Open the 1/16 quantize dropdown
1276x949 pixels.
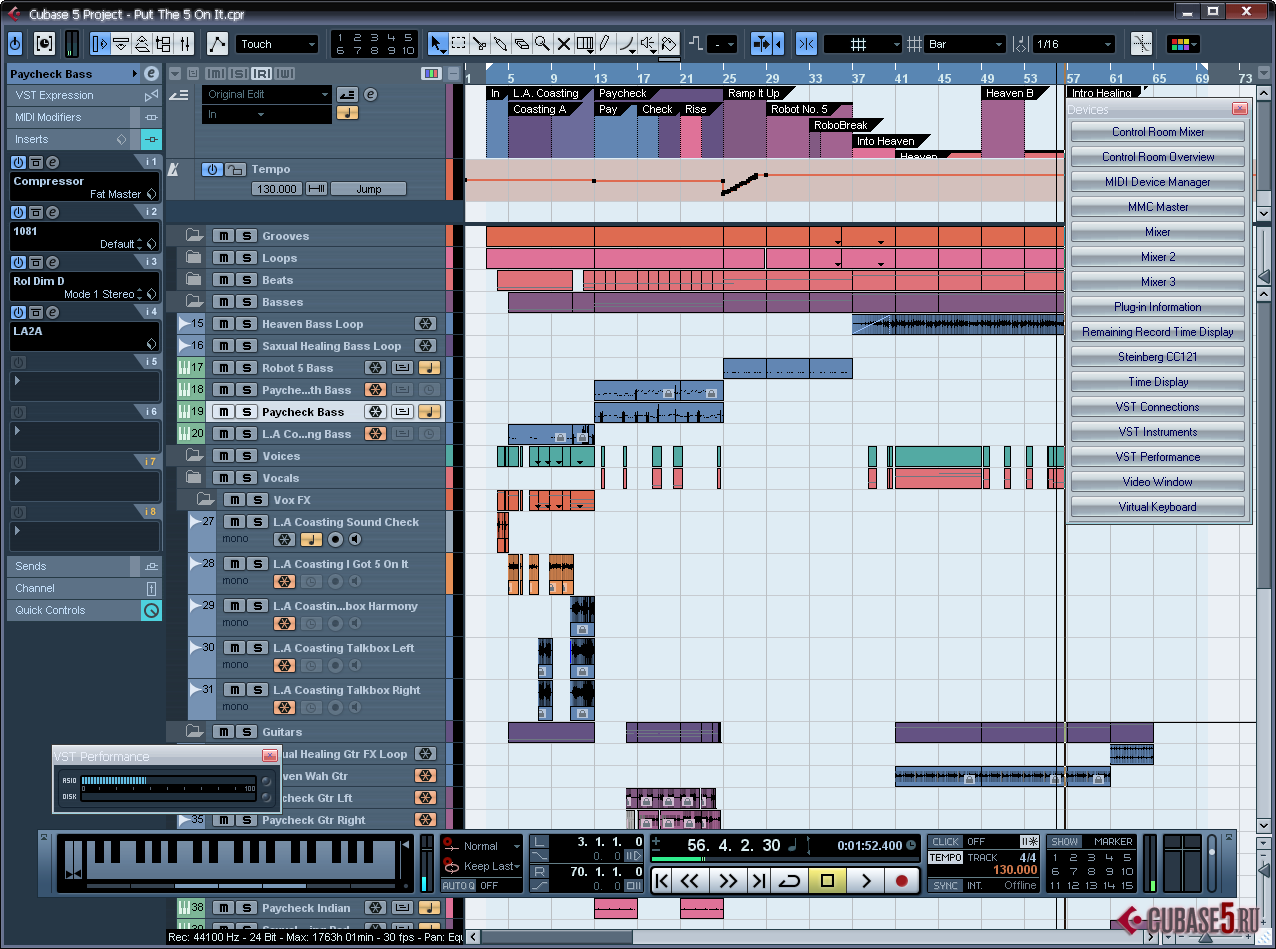[1074, 44]
